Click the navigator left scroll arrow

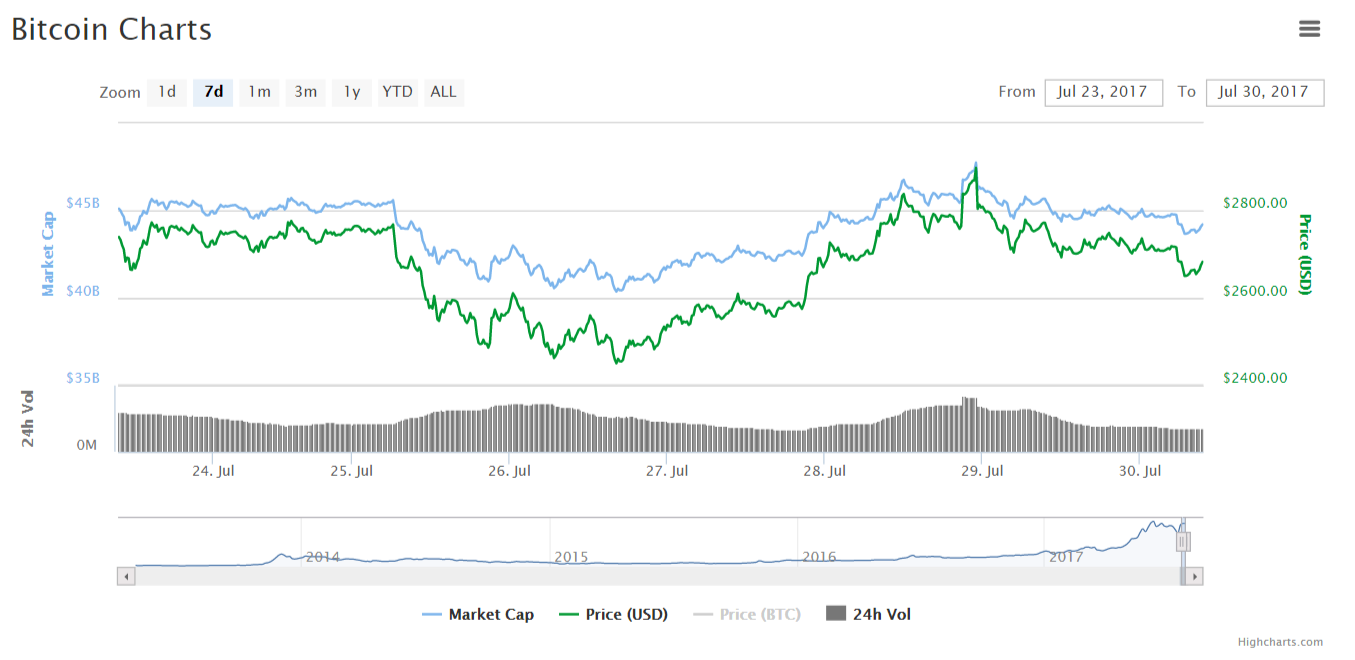coord(126,576)
